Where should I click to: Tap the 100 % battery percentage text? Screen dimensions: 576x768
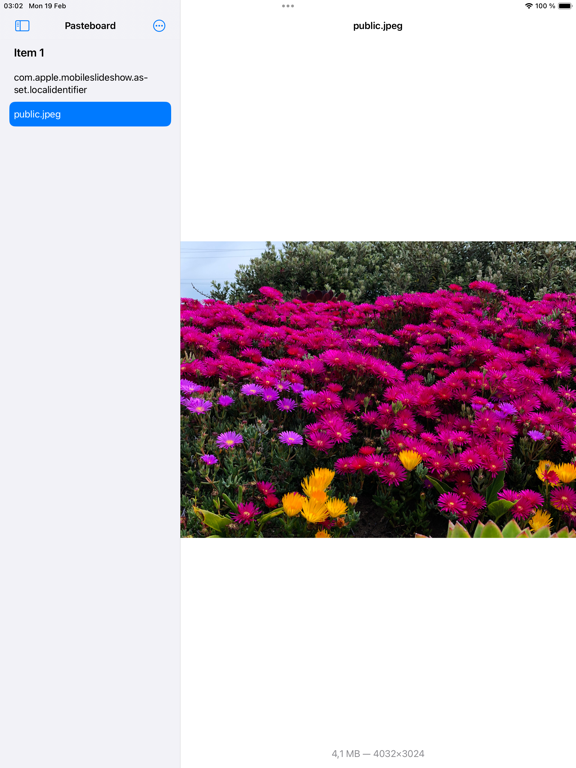pos(545,6)
